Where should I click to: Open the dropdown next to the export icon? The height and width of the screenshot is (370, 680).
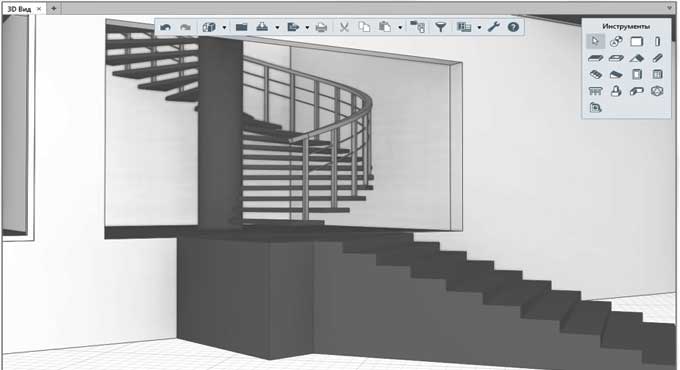[307, 28]
